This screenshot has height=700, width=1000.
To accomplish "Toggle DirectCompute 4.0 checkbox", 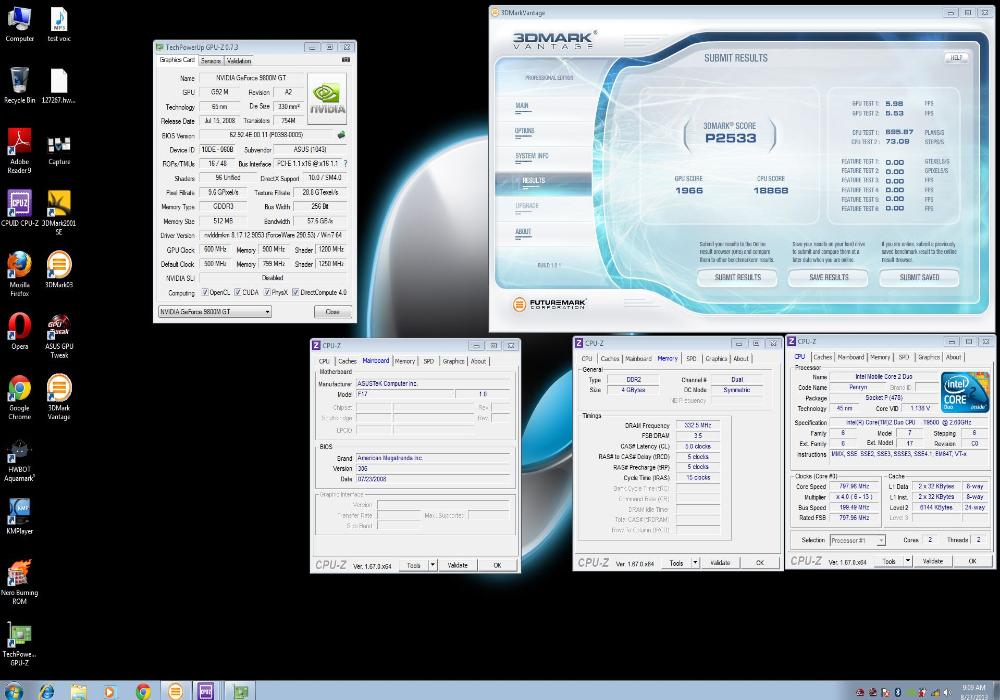I will (x=295, y=293).
